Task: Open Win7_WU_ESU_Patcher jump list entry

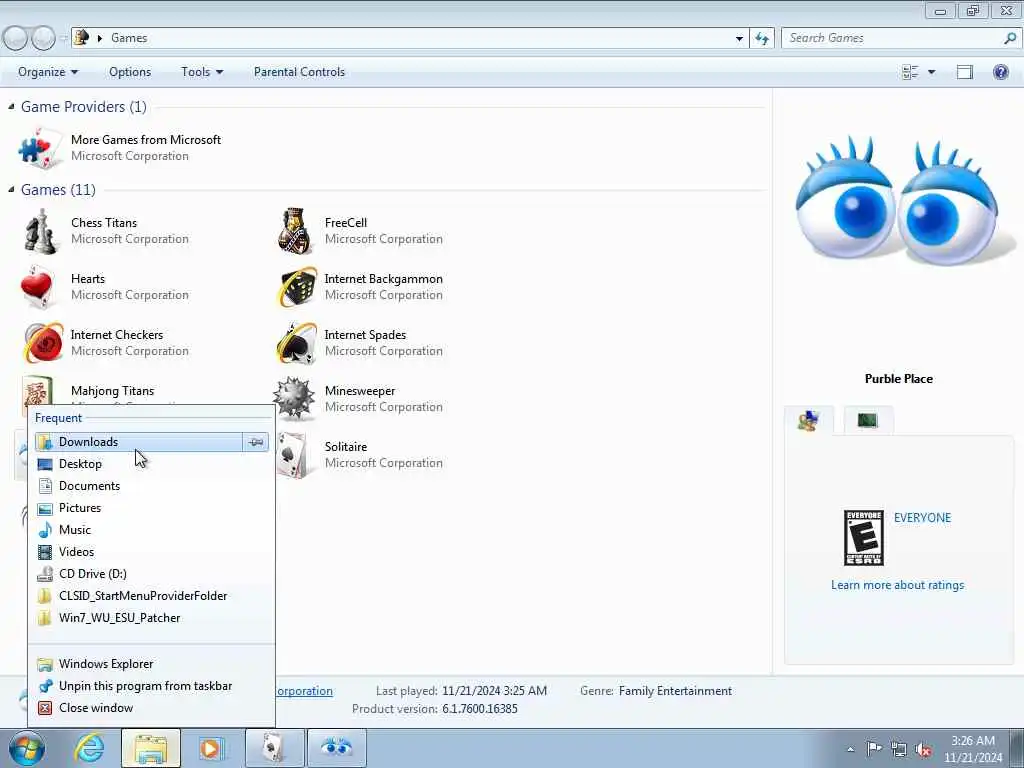Action: (152, 618)
